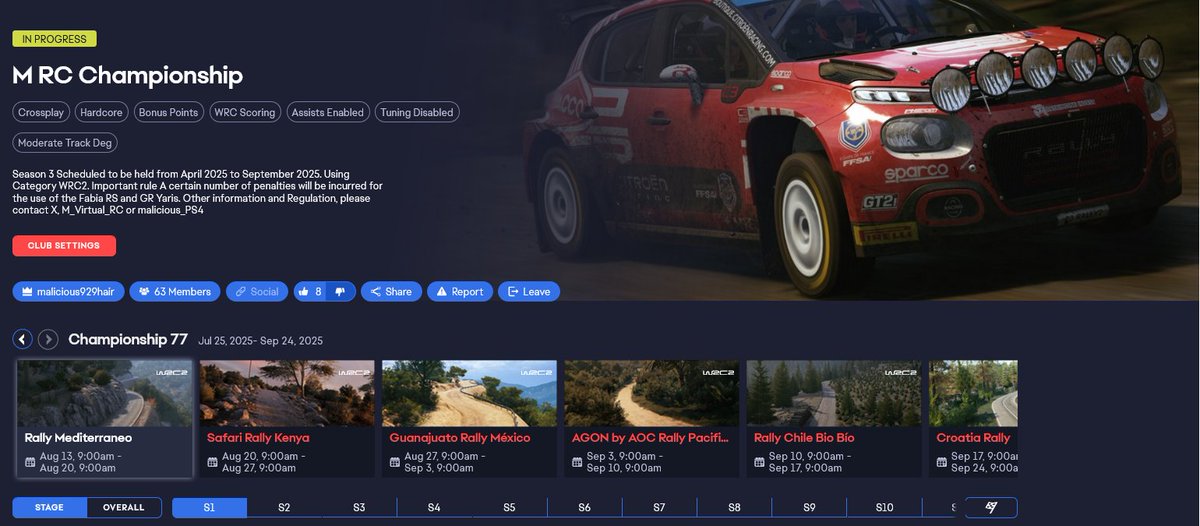Select stage tab S5
1200x526 pixels.
tap(509, 508)
